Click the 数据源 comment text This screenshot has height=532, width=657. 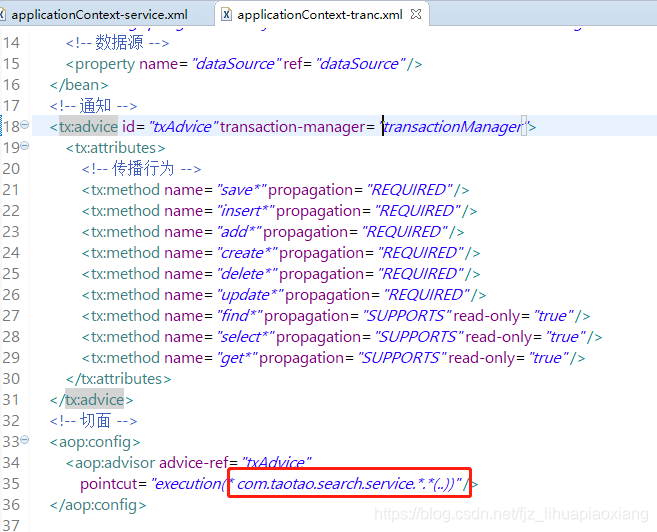pos(117,42)
